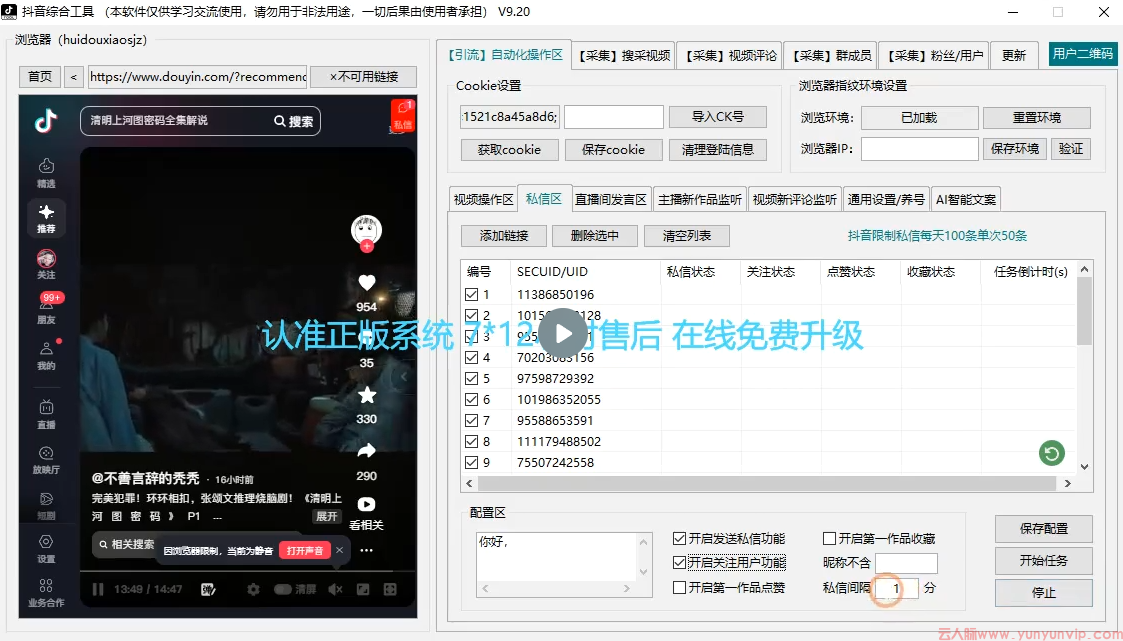
Task: Open the 【采集】群成员 tab
Action: click(831, 55)
